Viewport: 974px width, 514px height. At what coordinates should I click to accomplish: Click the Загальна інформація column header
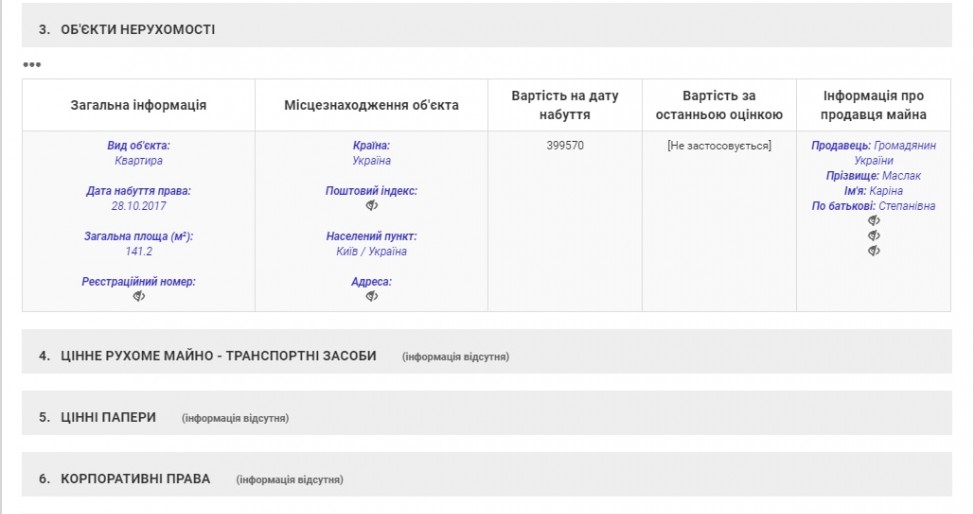[x=139, y=105]
